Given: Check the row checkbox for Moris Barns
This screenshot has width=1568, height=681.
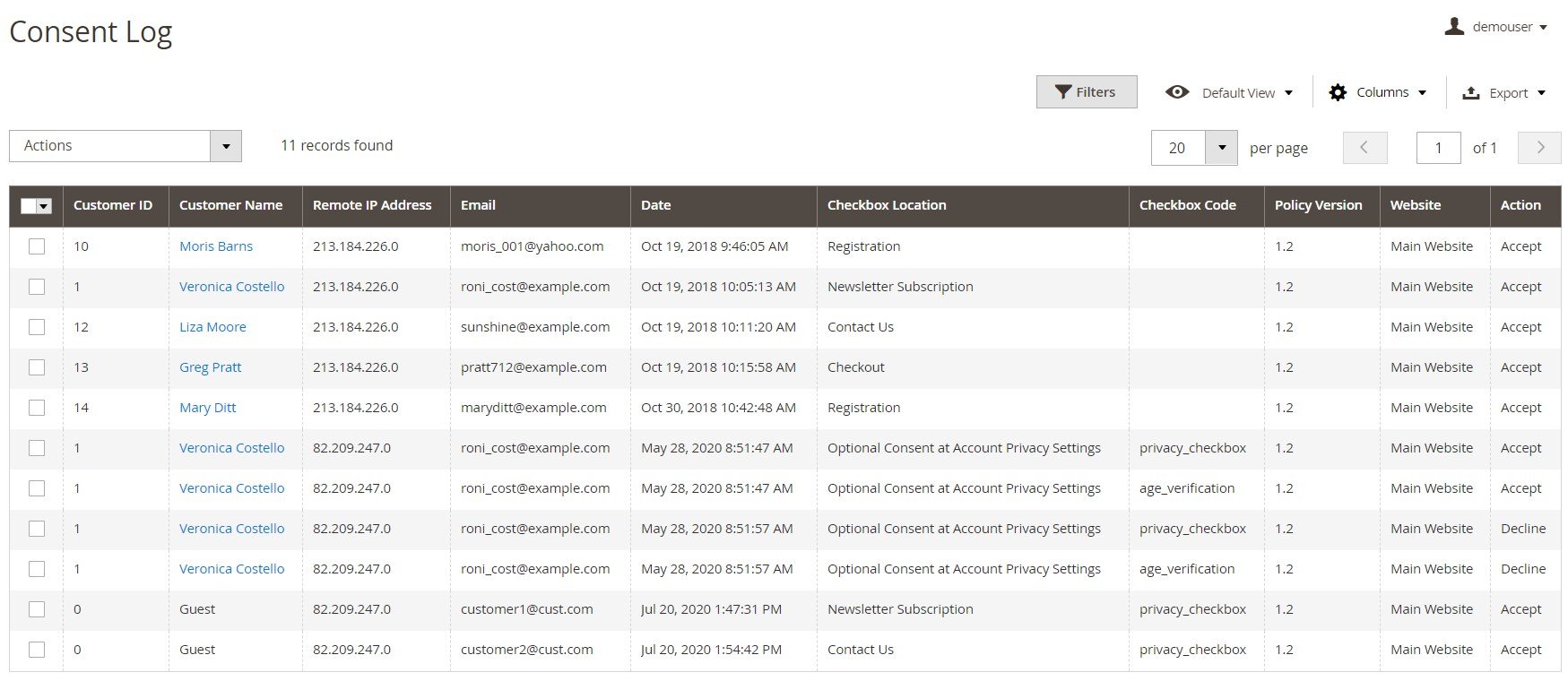Looking at the screenshot, I should 37,246.
